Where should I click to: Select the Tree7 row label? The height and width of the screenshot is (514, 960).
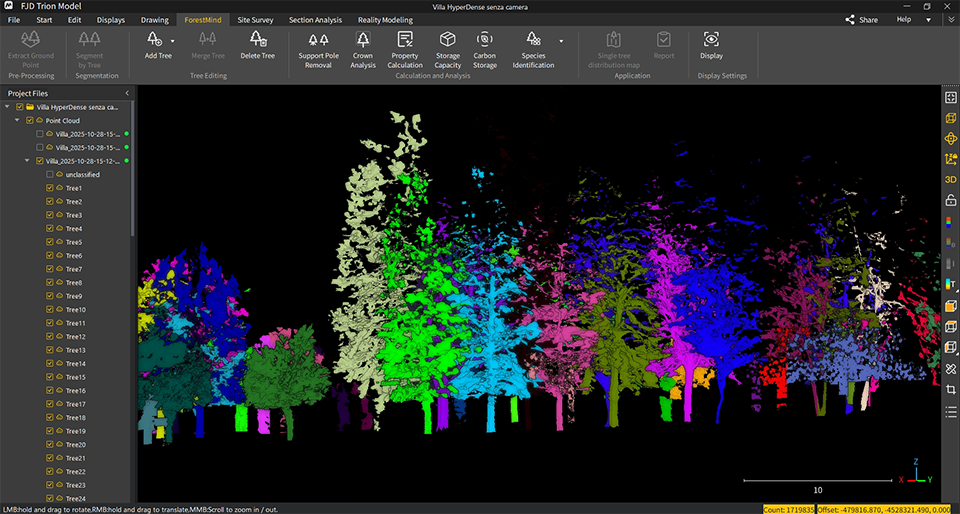click(73, 269)
